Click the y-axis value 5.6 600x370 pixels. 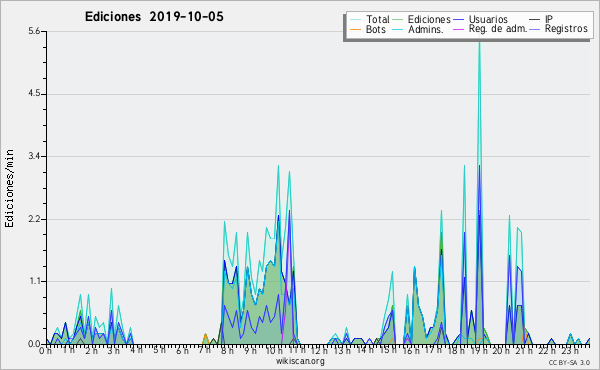pyautogui.click(x=34, y=31)
